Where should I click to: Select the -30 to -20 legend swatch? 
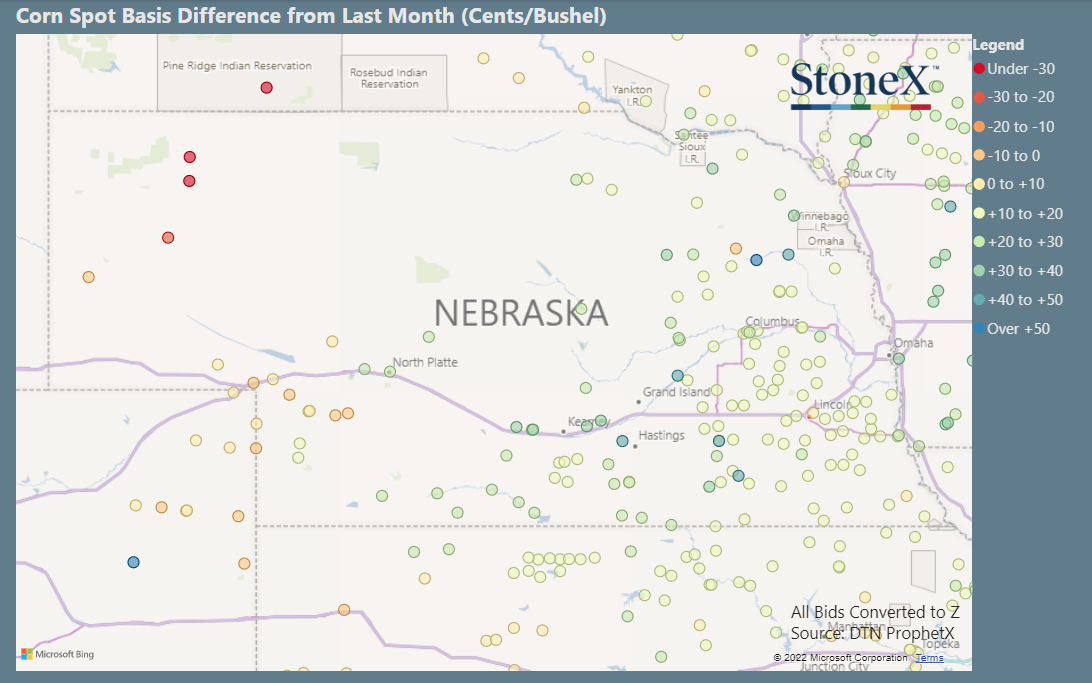click(979, 97)
